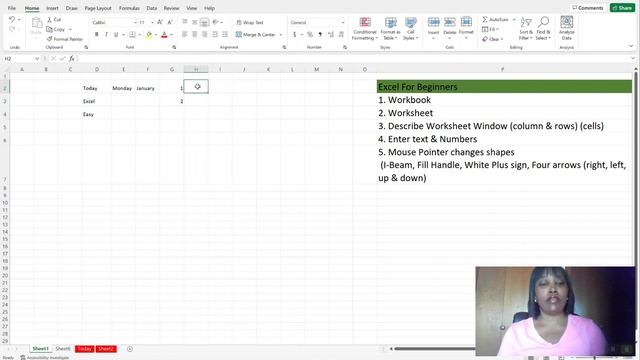The width and height of the screenshot is (640, 360).
Task: Switch to the Page Layout tab
Action: point(98,8)
